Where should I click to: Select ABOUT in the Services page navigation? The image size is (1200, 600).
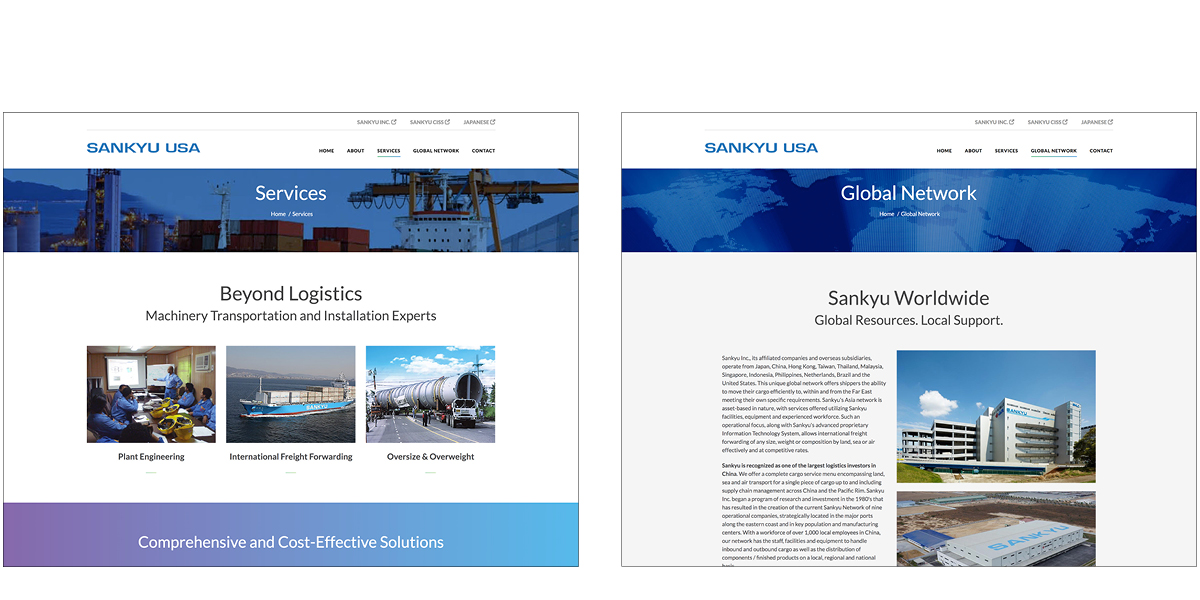355,151
